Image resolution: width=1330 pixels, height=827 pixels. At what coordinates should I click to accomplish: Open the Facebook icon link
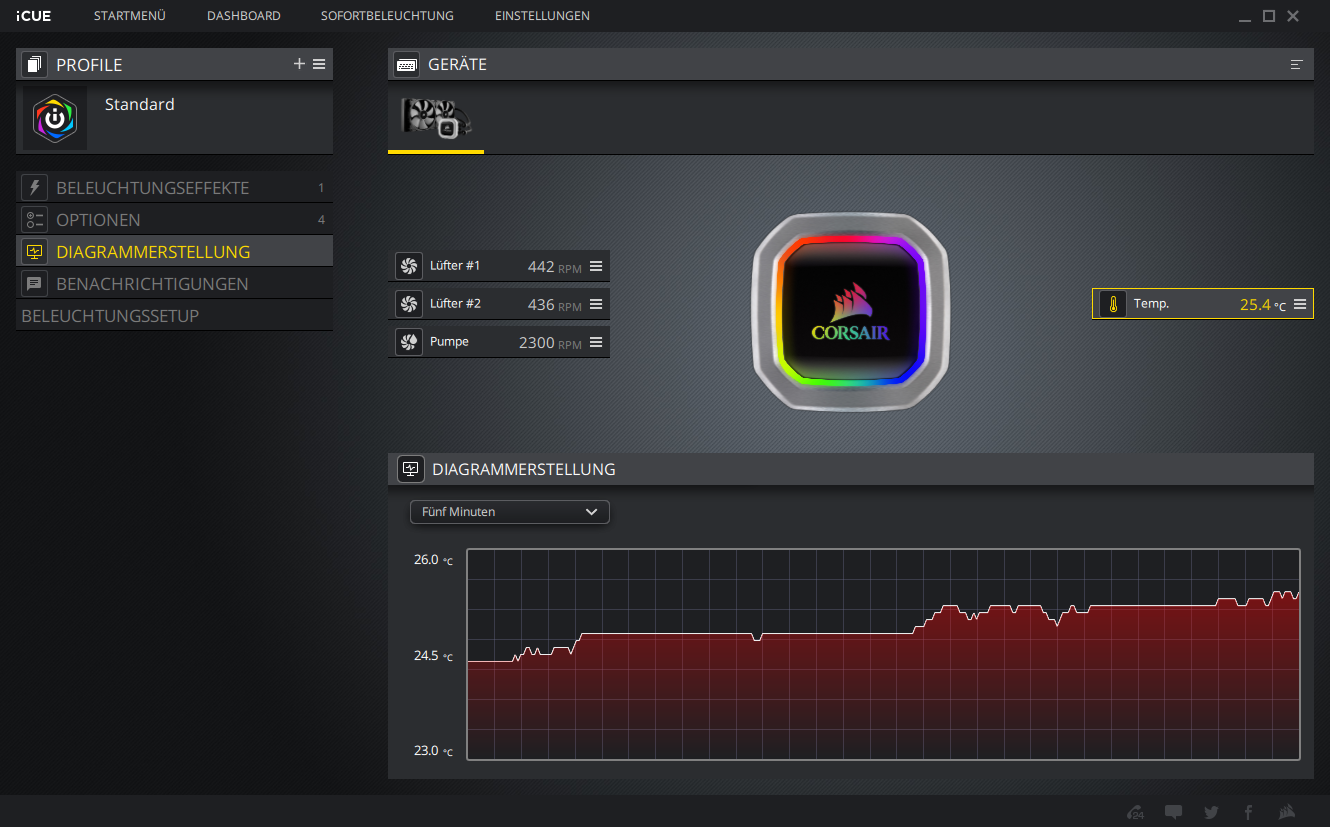[x=1248, y=812]
